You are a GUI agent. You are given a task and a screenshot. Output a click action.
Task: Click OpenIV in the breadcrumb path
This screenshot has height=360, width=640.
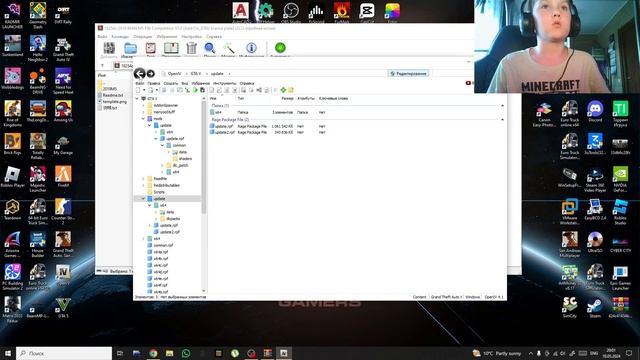(x=174, y=73)
